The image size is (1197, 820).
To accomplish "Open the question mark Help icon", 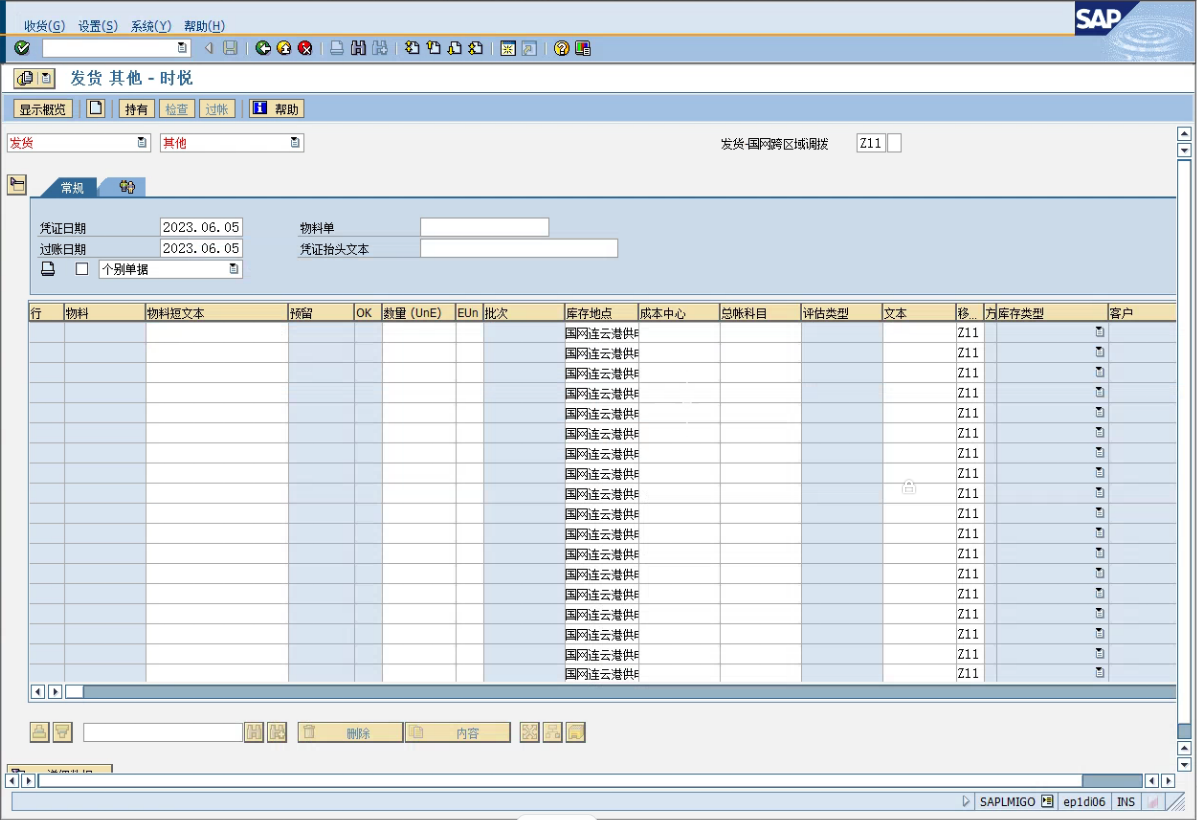I will click(562, 48).
